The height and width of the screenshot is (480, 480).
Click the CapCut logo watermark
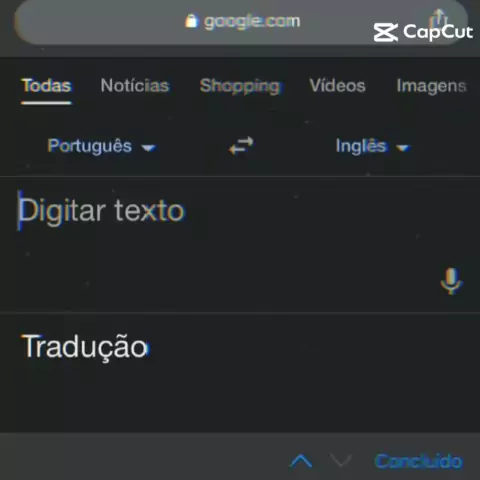[x=423, y=32]
